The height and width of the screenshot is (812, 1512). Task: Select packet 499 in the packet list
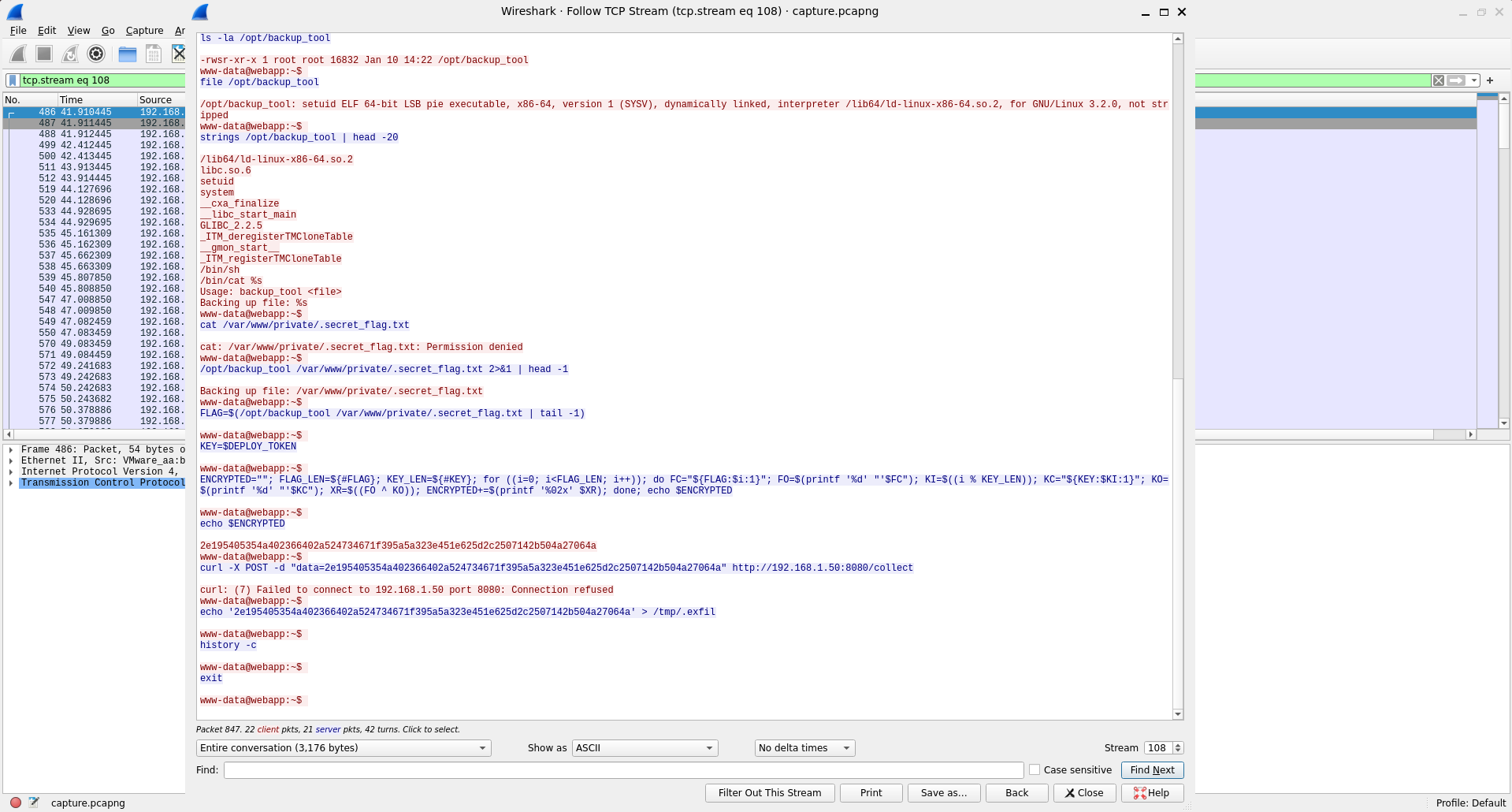(95, 145)
